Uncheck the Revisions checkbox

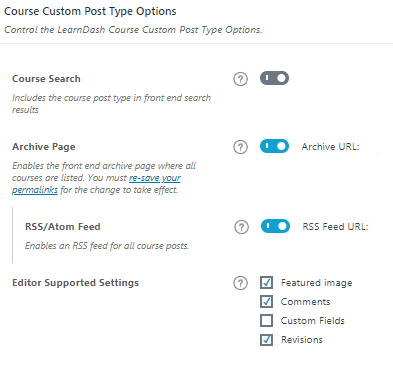266,339
